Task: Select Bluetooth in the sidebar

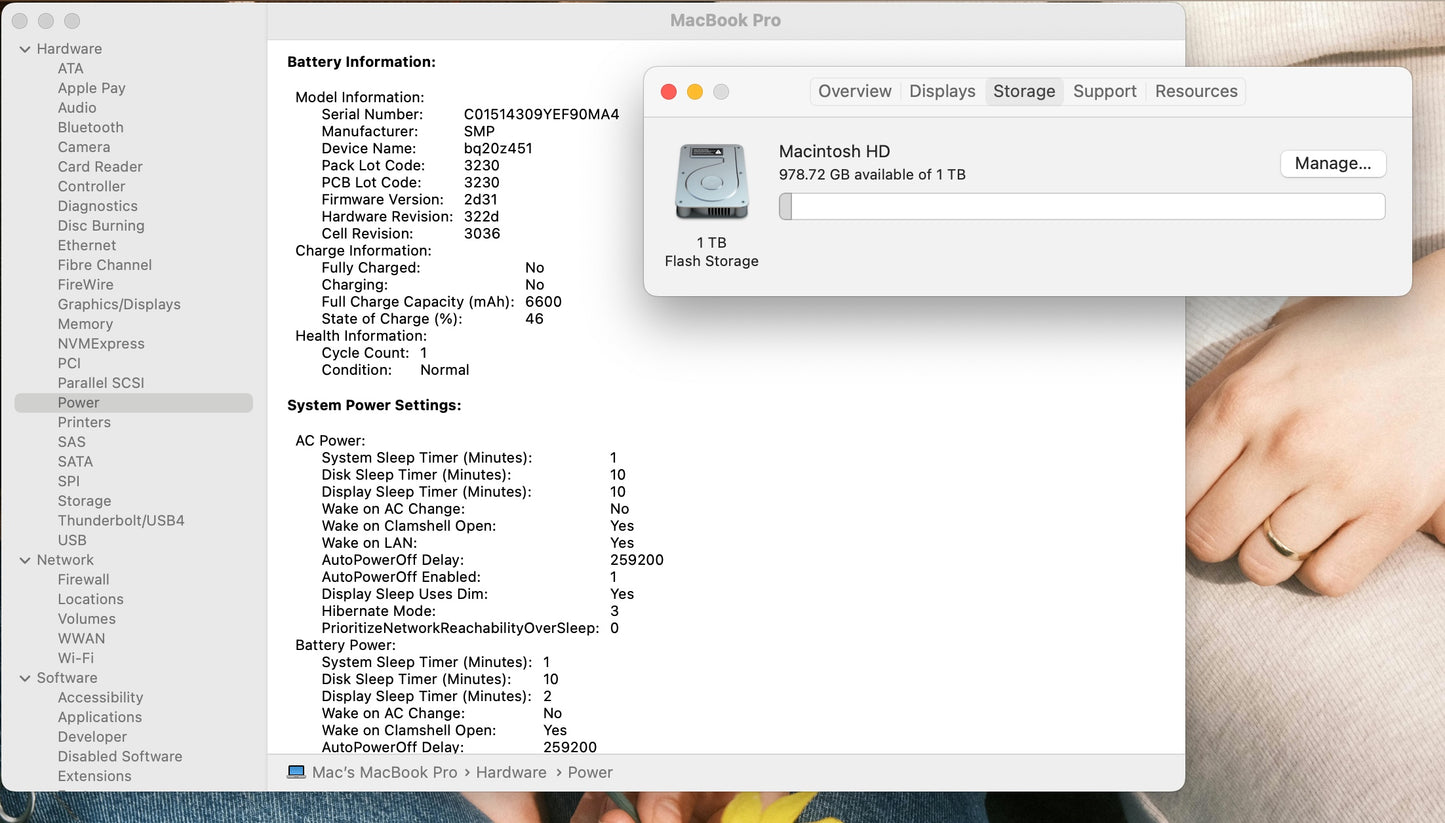Action: tap(91, 127)
